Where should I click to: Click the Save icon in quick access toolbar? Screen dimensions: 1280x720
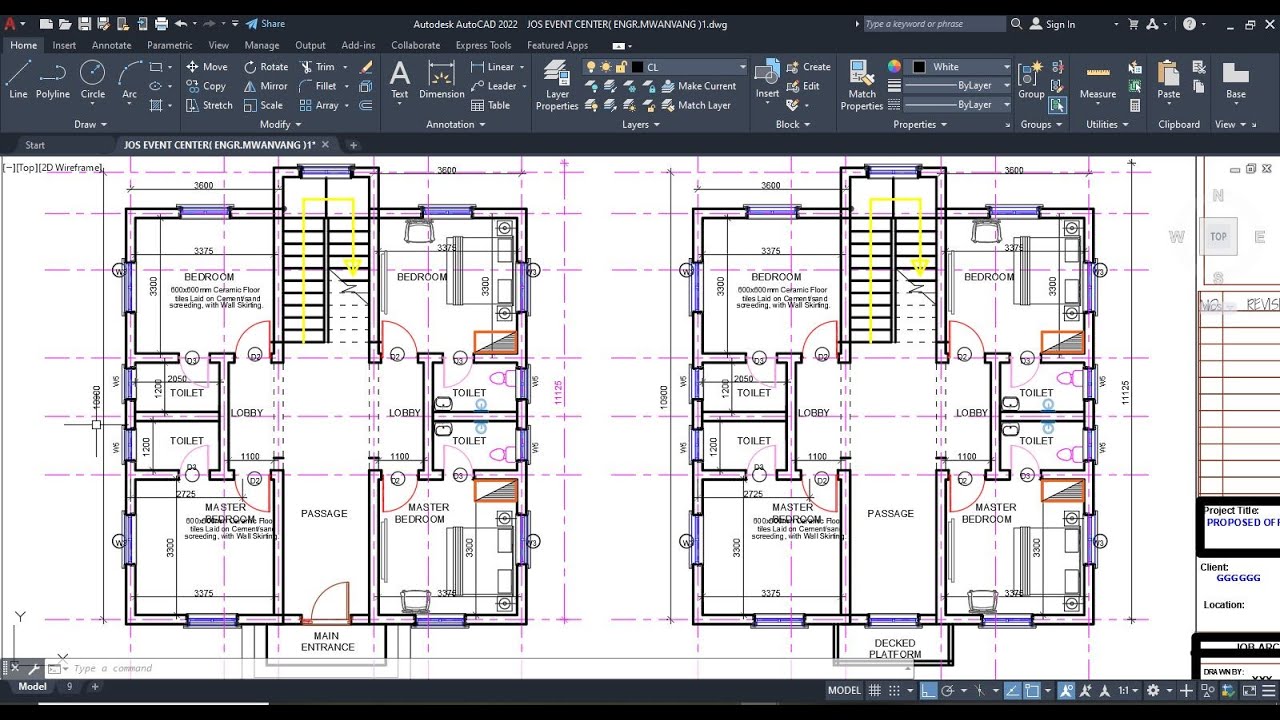(84, 23)
